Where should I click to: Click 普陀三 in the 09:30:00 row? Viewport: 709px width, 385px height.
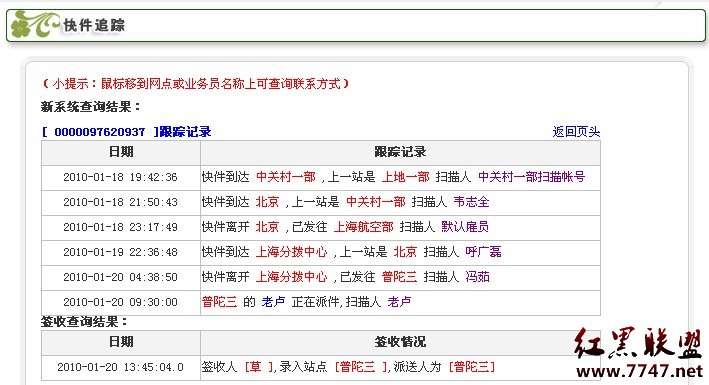(220, 302)
